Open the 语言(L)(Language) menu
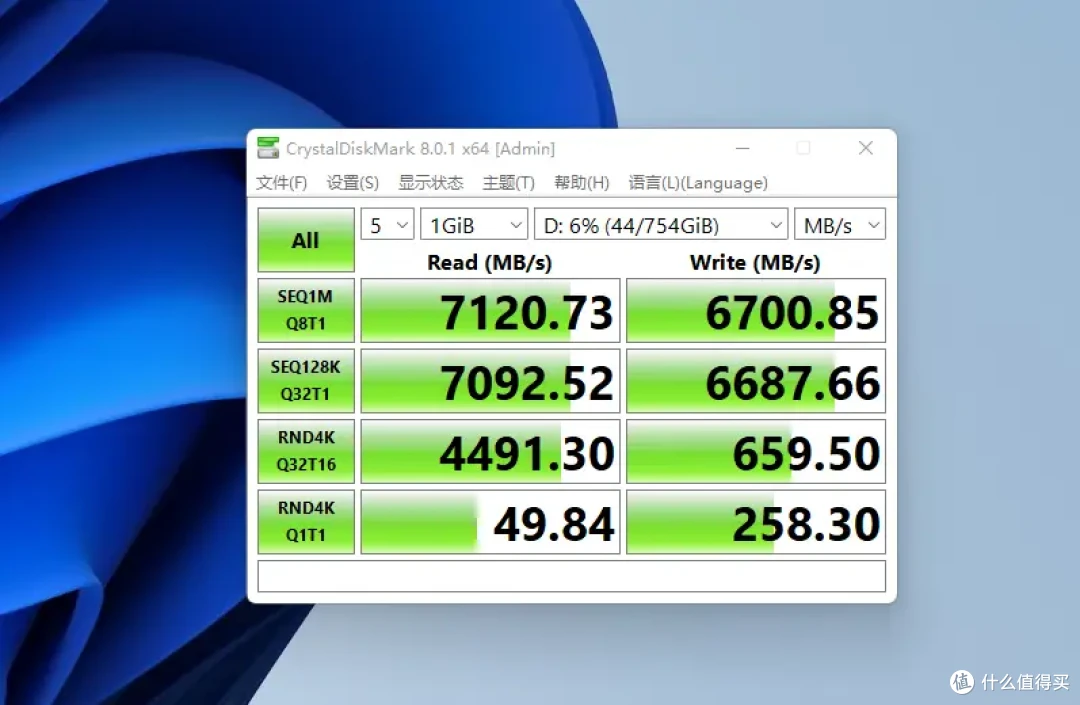 click(x=698, y=183)
